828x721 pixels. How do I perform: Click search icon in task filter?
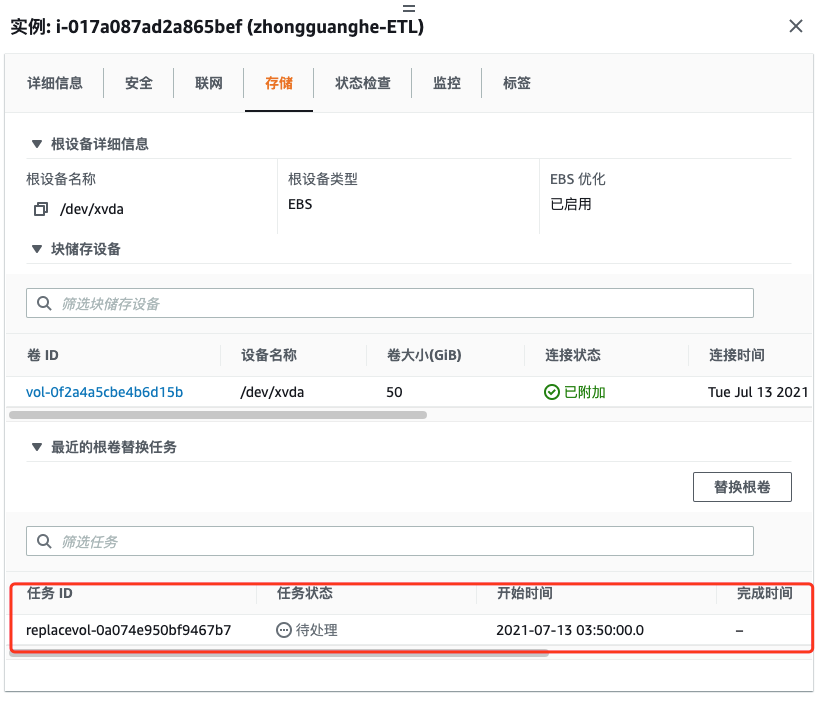(44, 541)
